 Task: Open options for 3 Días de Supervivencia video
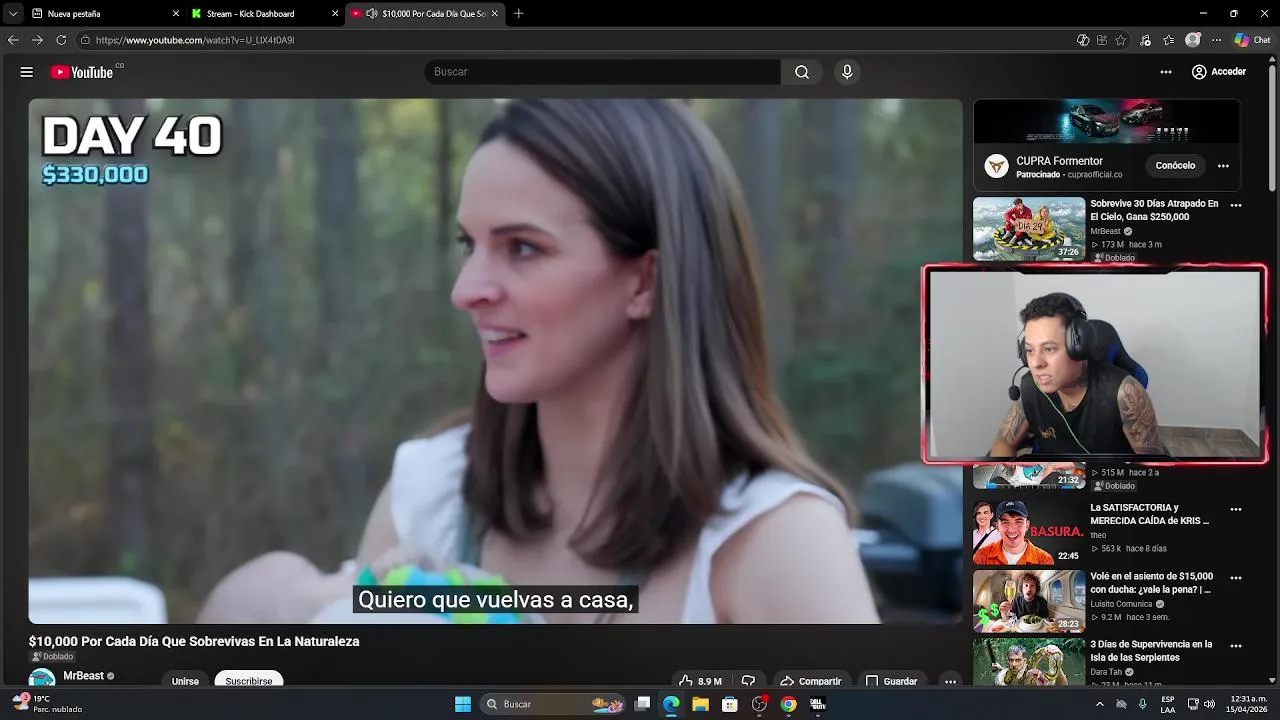coord(1236,646)
